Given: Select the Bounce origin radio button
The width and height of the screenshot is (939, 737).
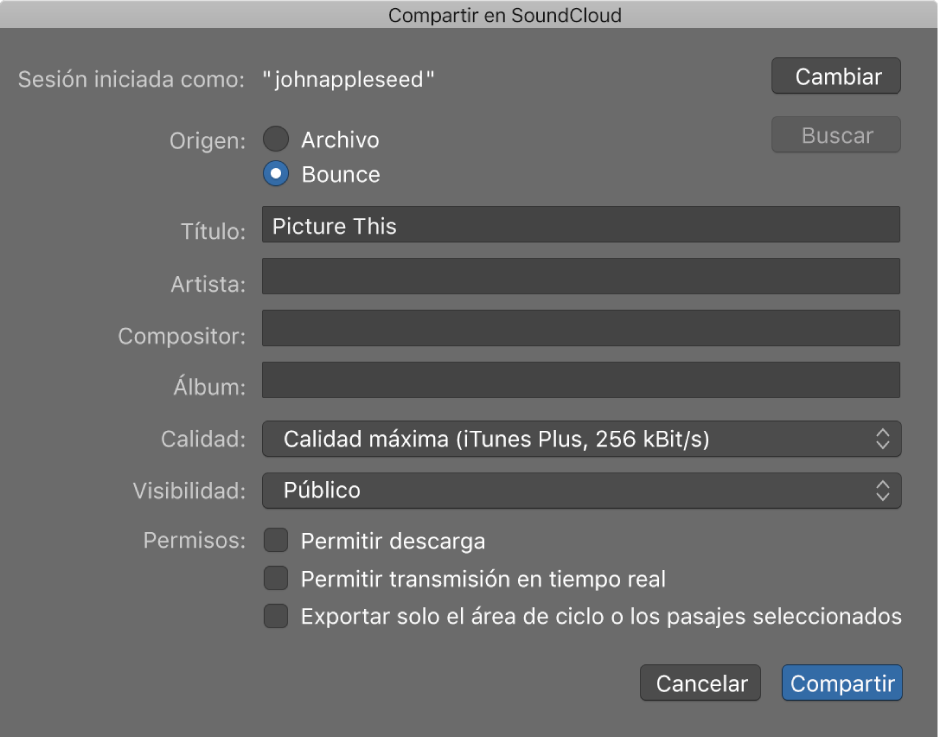Looking at the screenshot, I should (x=276, y=174).
